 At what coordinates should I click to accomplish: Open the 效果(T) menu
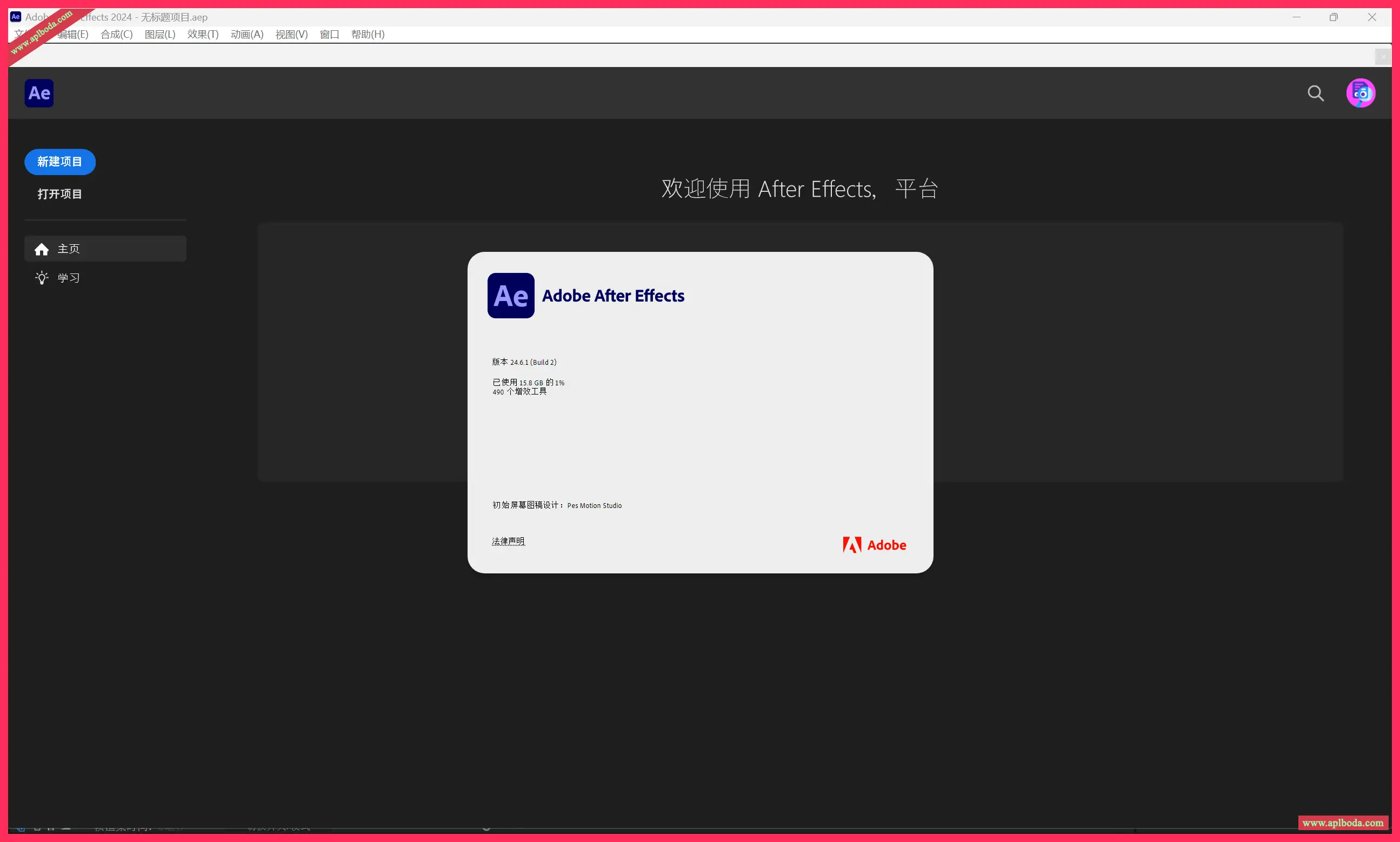(x=203, y=35)
